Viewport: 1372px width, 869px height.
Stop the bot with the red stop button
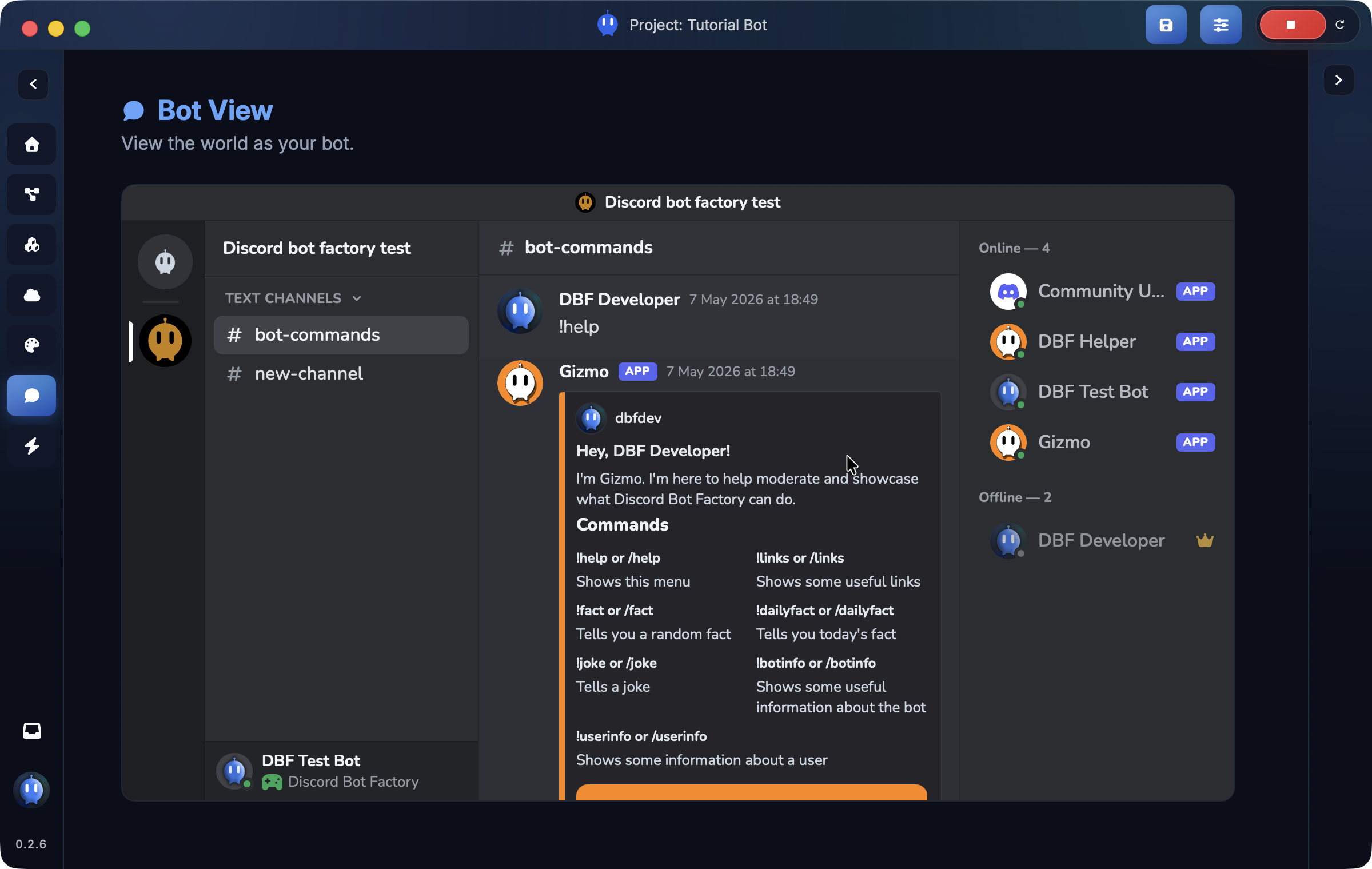(1292, 25)
